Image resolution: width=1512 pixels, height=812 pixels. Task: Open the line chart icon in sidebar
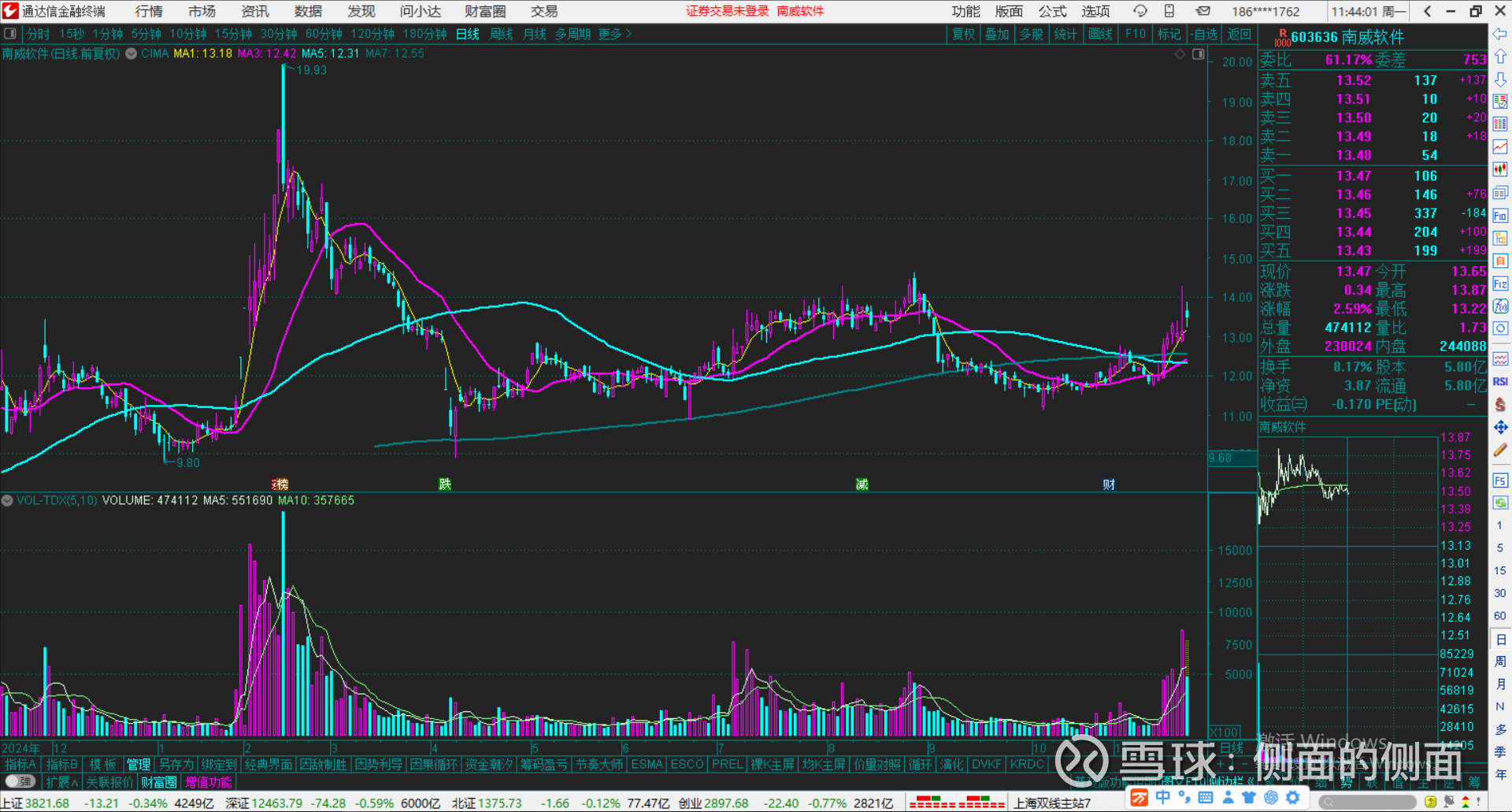click(1500, 147)
